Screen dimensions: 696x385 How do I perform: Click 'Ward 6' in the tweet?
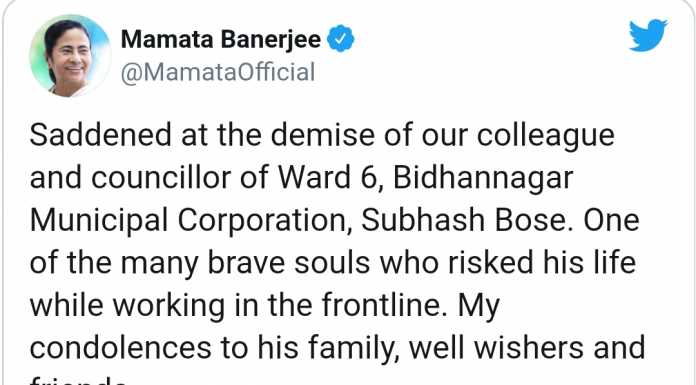click(328, 178)
